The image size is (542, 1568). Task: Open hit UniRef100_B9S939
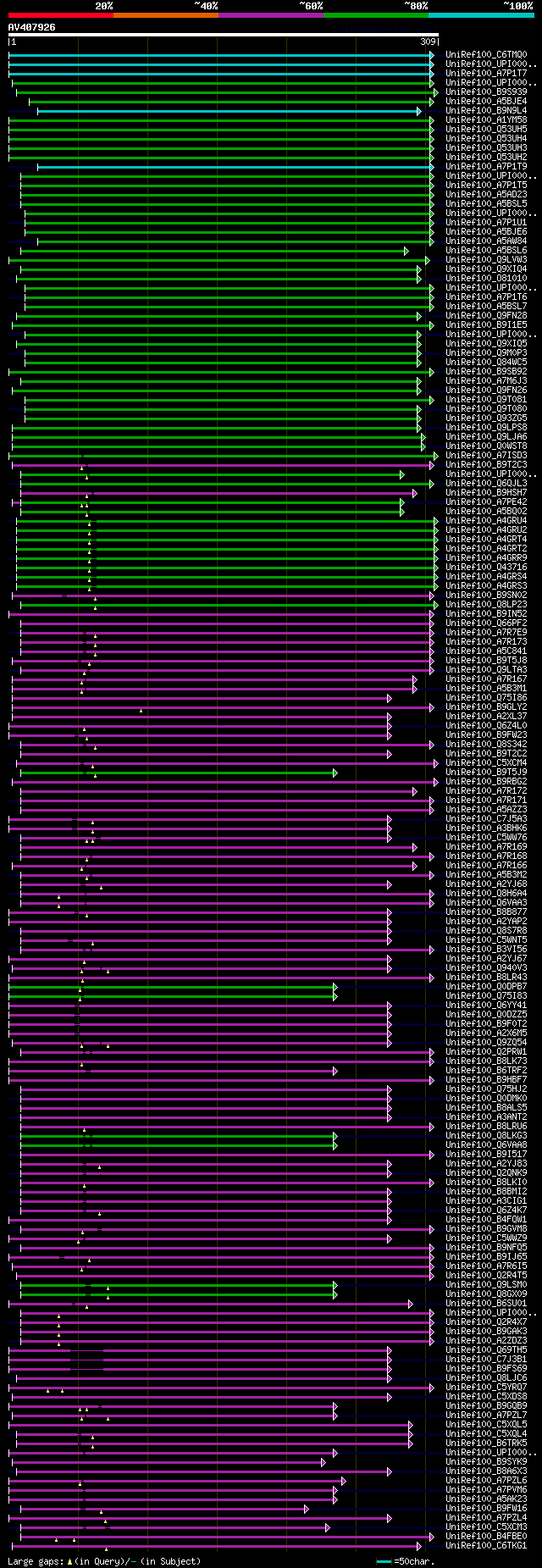tap(486, 92)
